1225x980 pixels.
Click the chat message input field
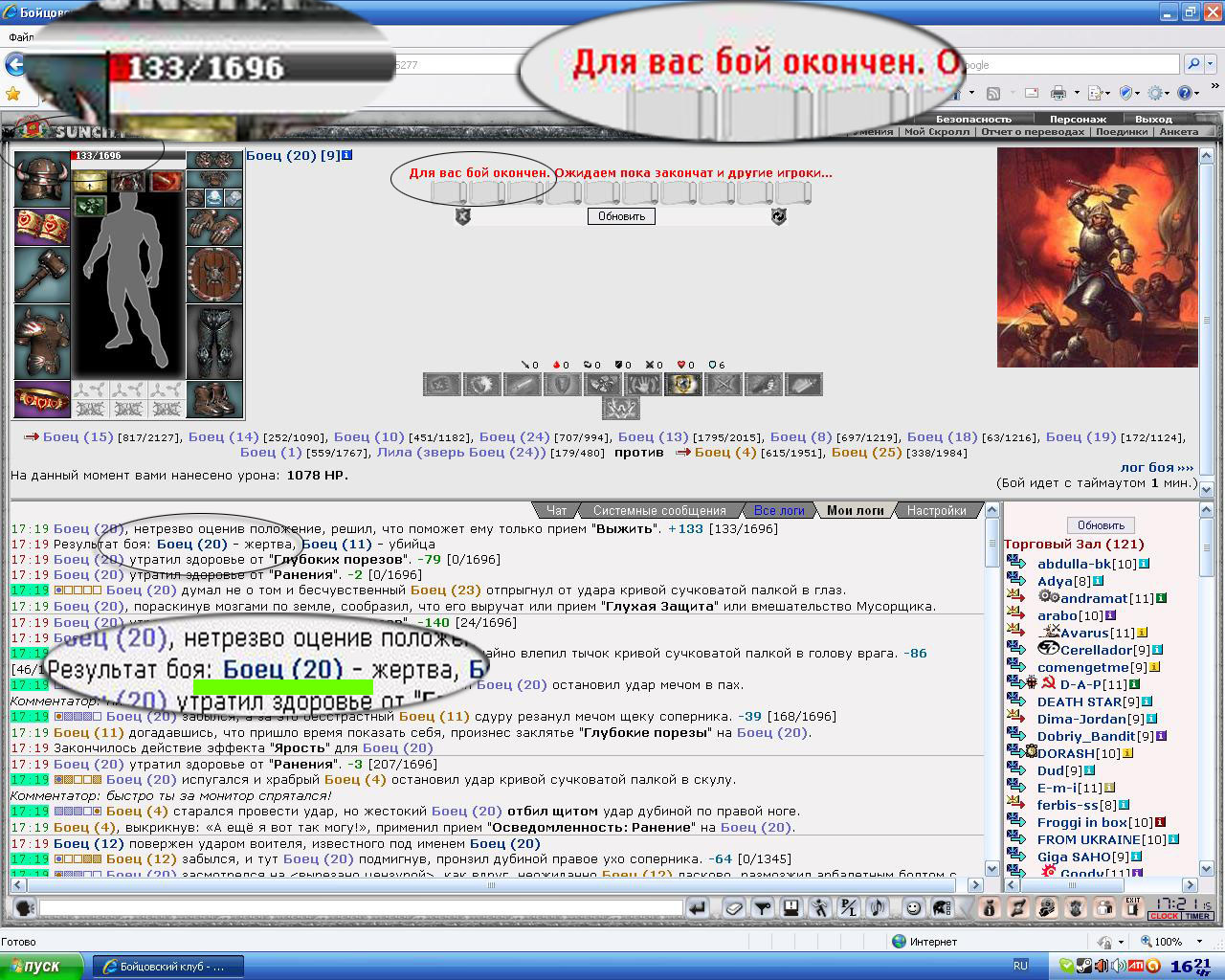[361, 908]
